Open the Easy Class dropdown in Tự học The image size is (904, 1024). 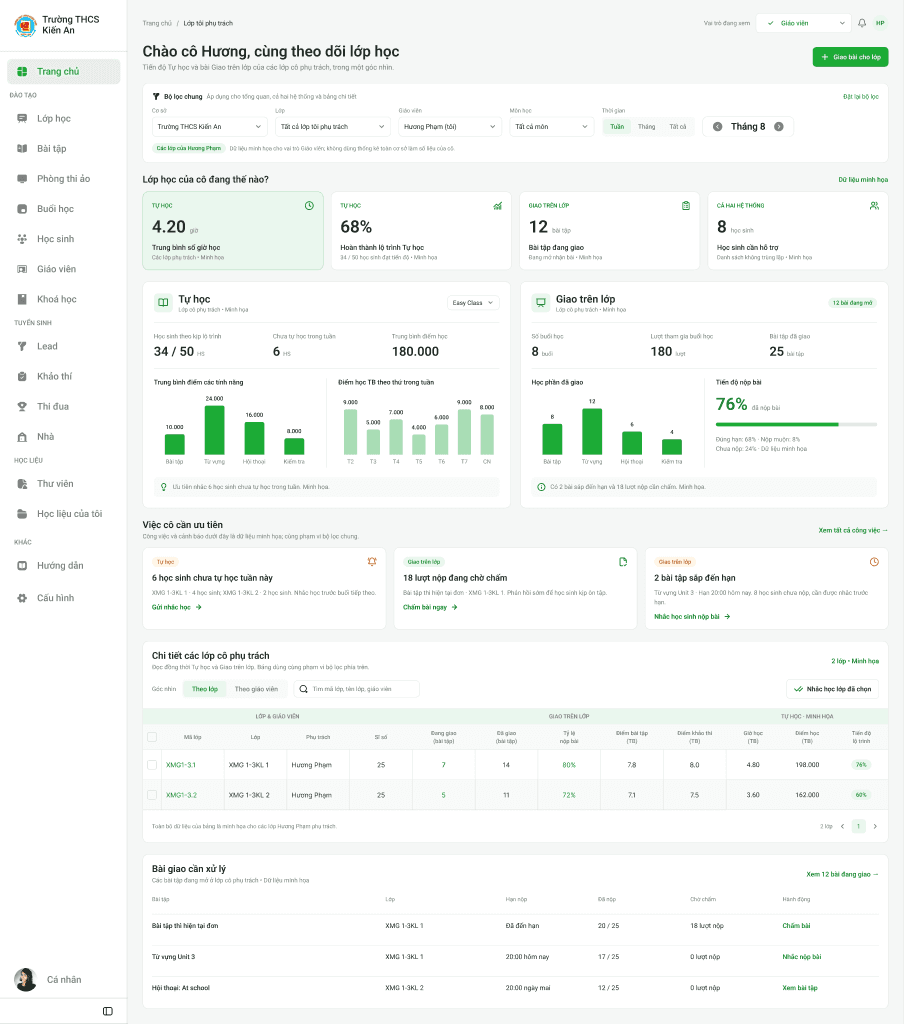coord(473,302)
